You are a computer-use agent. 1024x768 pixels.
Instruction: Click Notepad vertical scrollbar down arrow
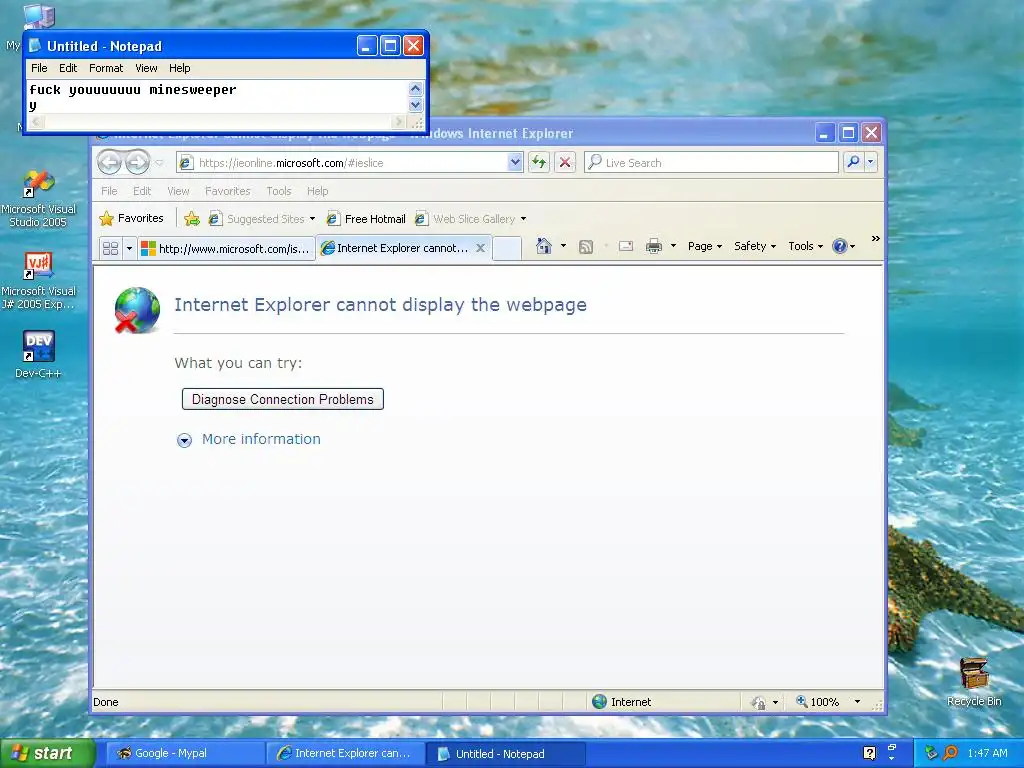click(416, 105)
